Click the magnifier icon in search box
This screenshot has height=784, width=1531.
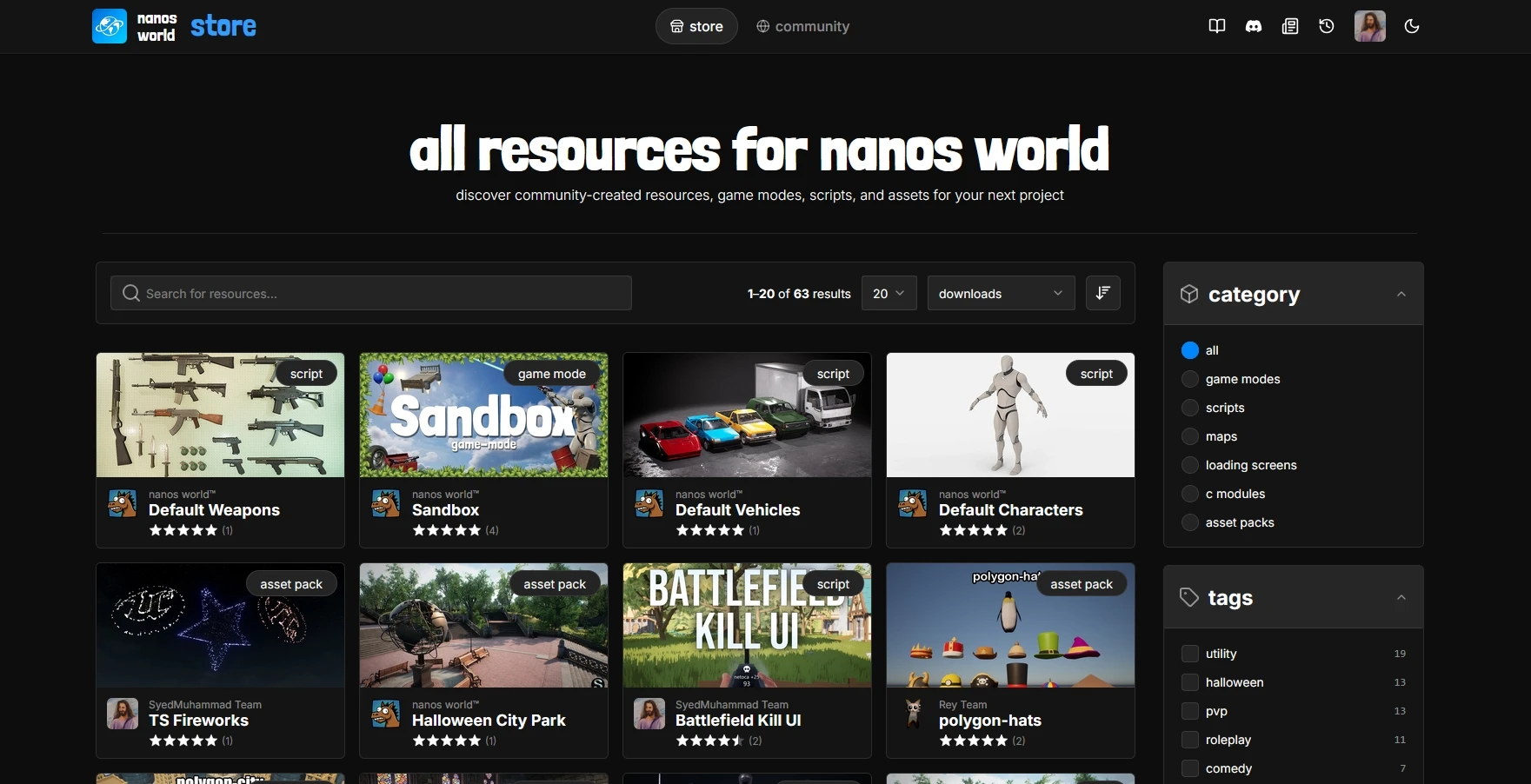click(x=131, y=293)
